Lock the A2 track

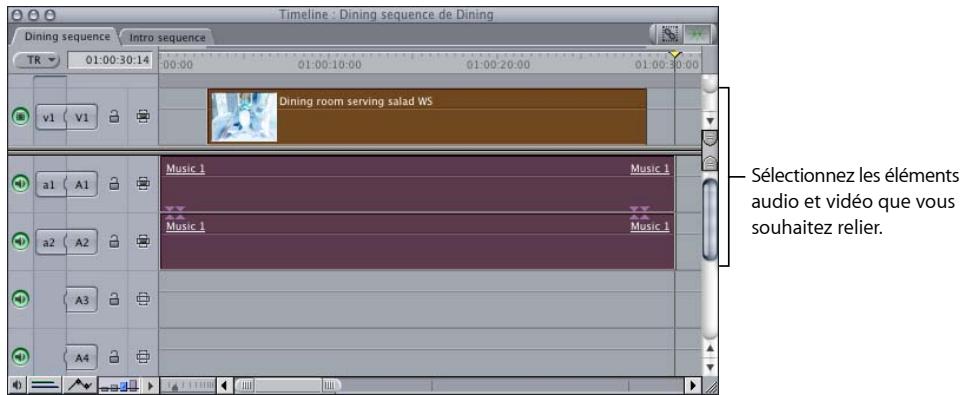pos(114,242)
